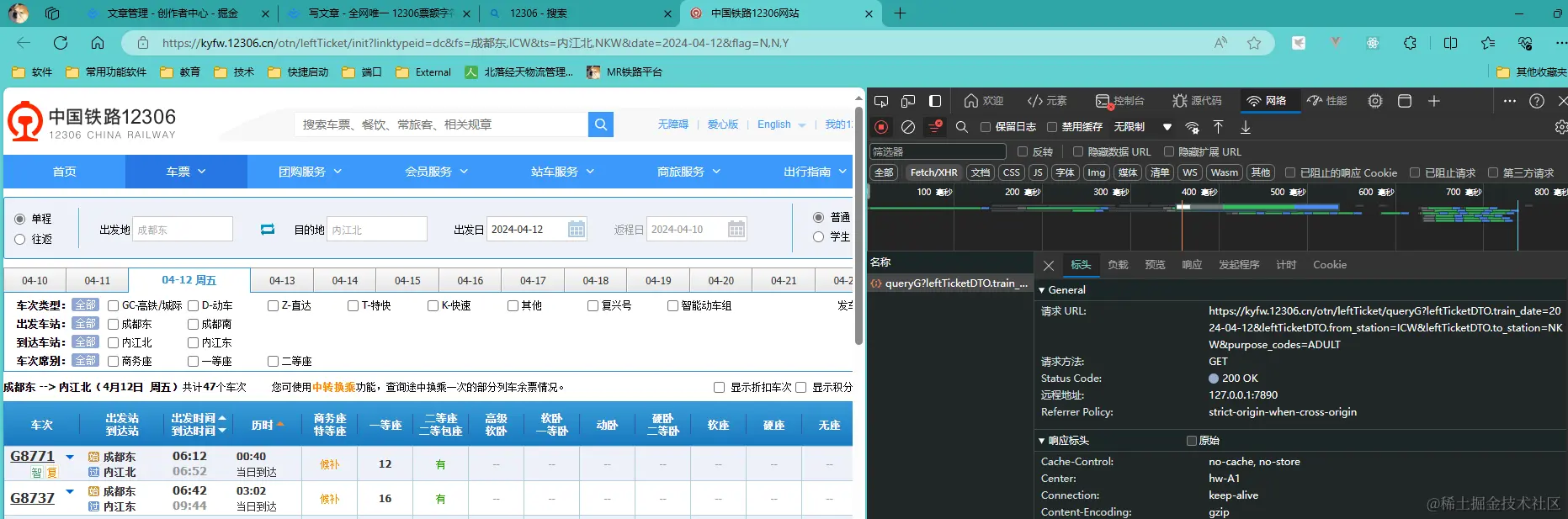Select the 往返 round-trip radio button
Viewport: 1568px width, 519px height.
click(19, 239)
